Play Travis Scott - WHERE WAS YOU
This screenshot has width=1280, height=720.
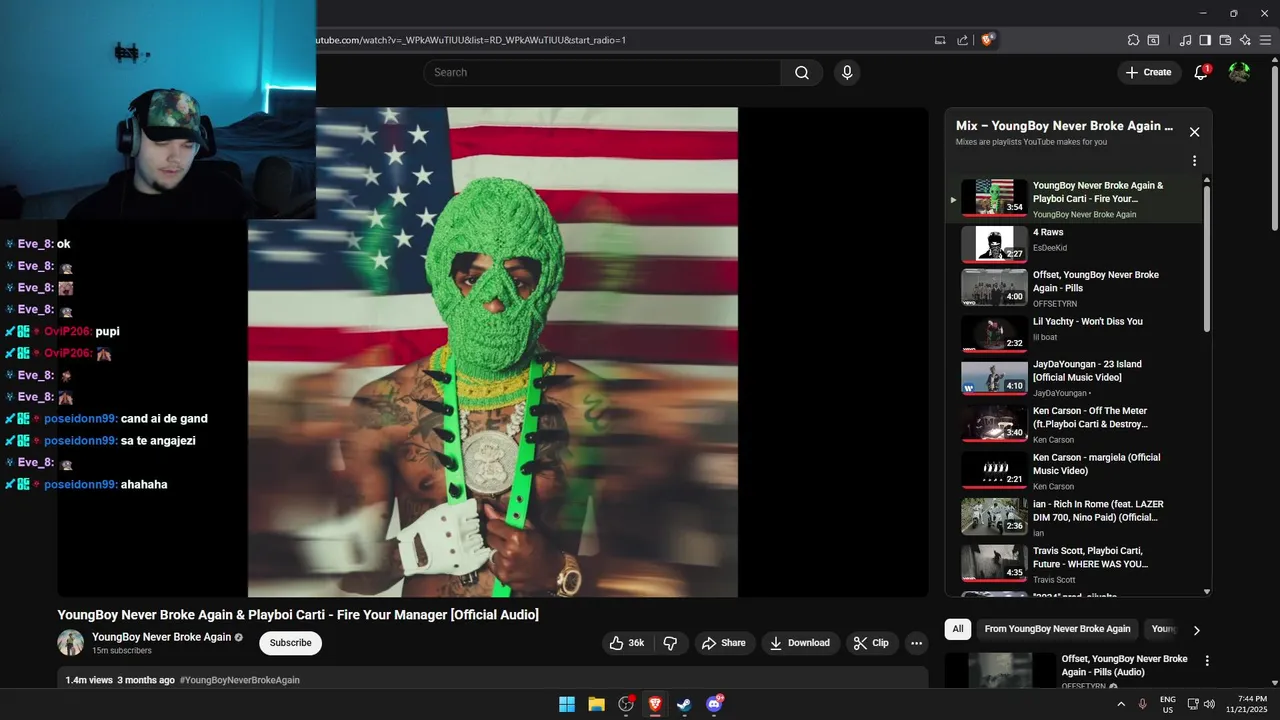point(1075,565)
